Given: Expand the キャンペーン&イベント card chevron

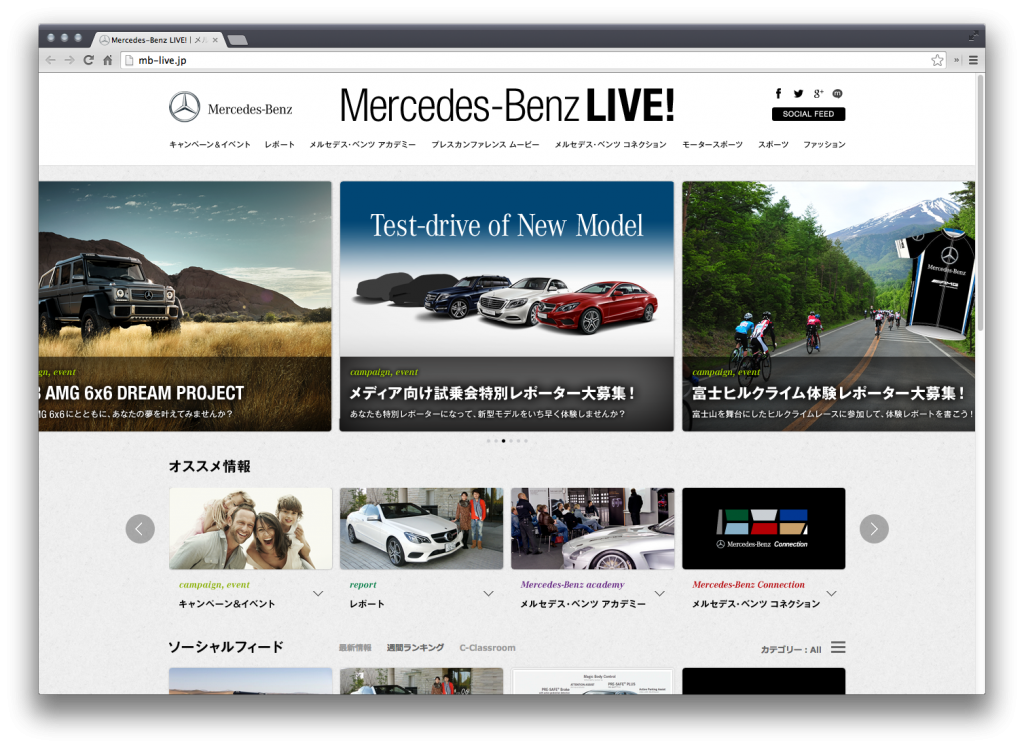Looking at the screenshot, I should (318, 594).
